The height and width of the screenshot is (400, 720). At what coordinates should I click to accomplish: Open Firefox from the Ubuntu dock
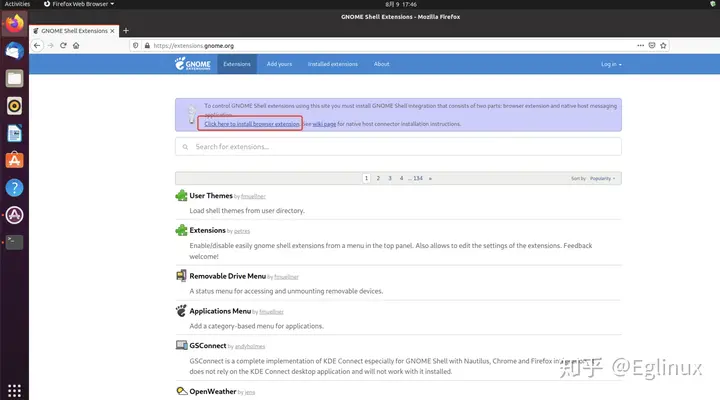point(14,23)
